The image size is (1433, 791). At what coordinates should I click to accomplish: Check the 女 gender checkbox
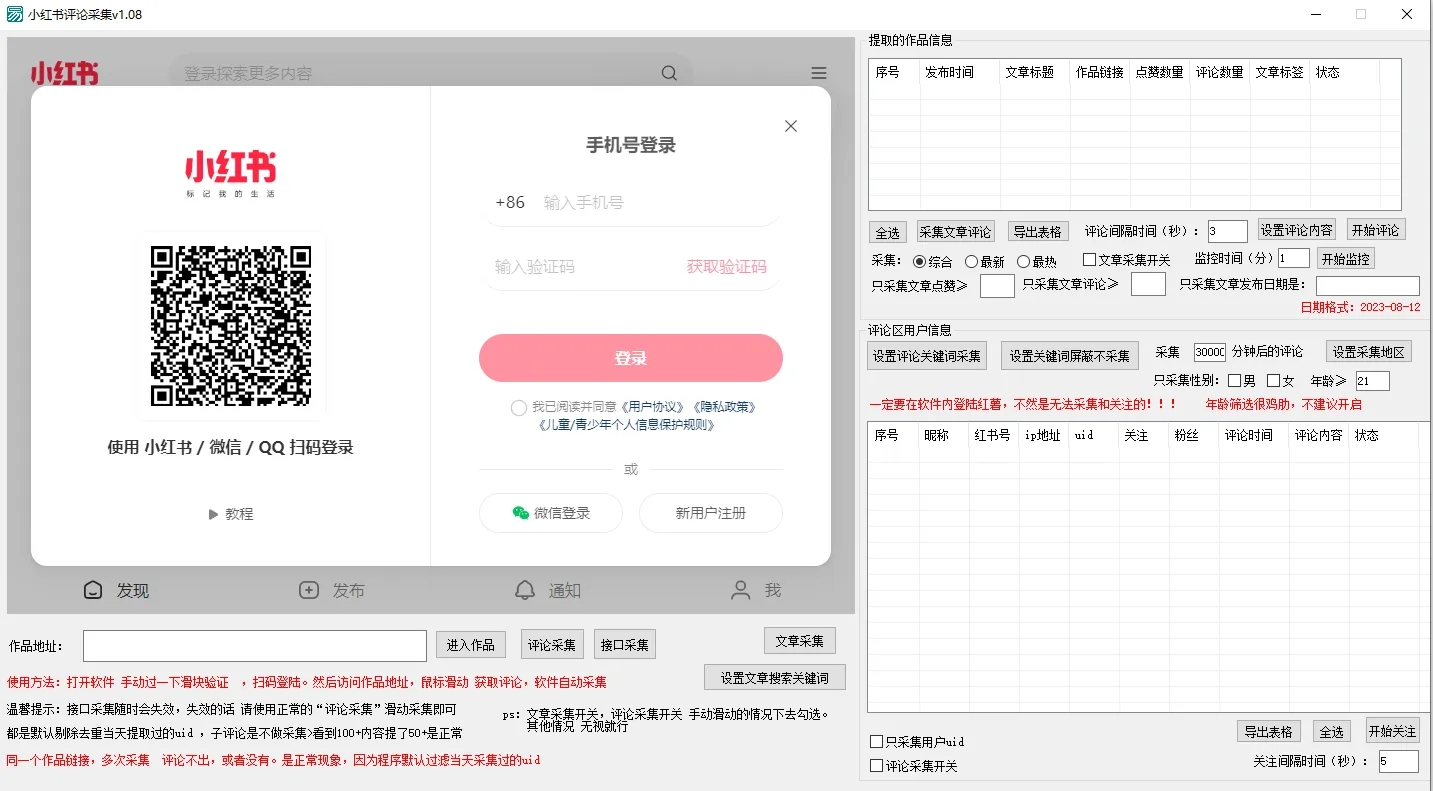pos(1273,381)
